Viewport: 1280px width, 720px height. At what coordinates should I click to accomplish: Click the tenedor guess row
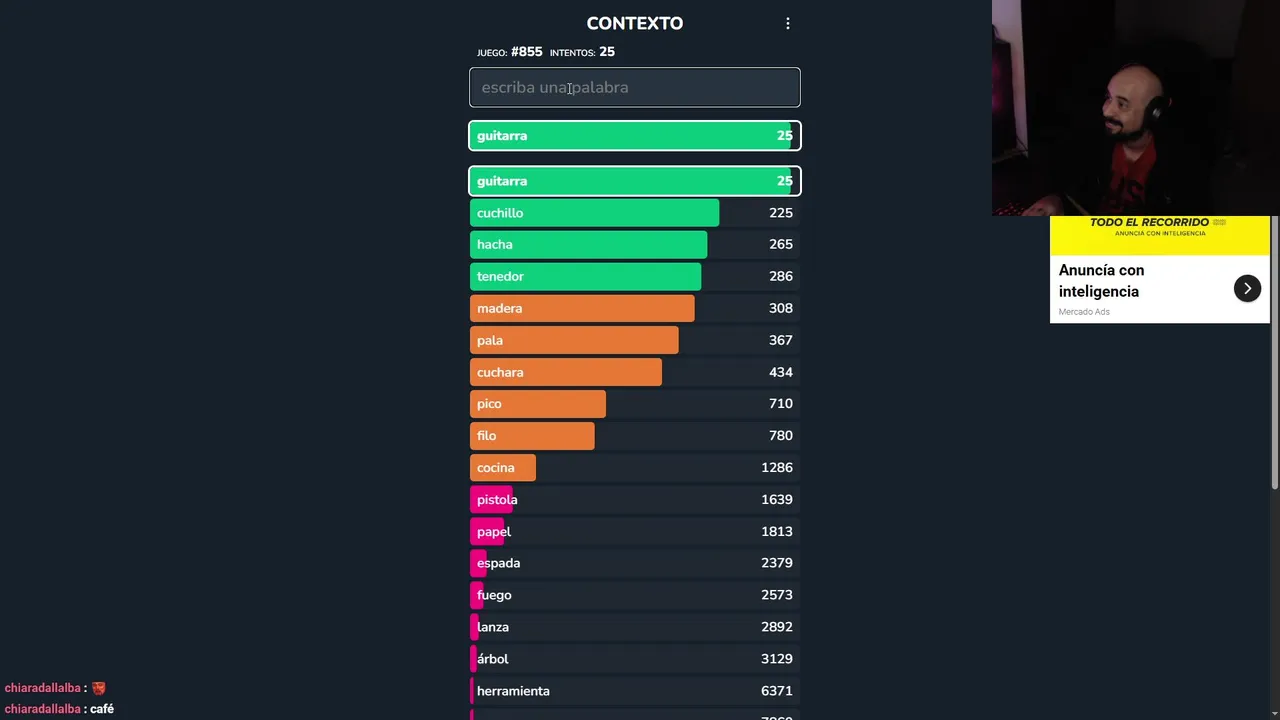point(635,276)
